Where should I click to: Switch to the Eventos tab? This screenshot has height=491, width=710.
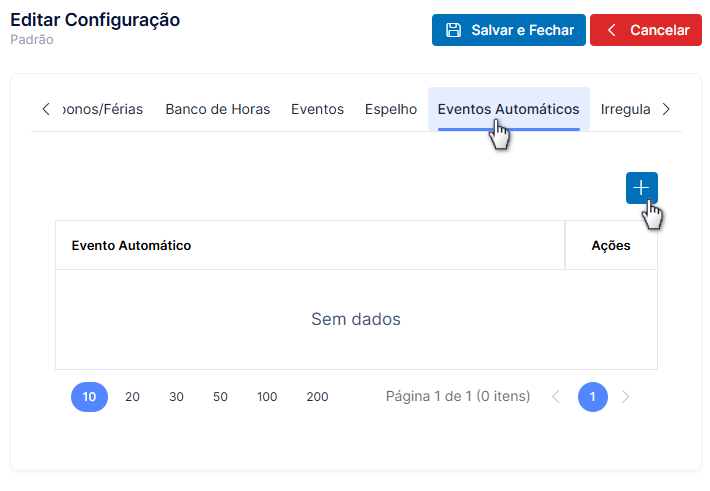(x=317, y=109)
